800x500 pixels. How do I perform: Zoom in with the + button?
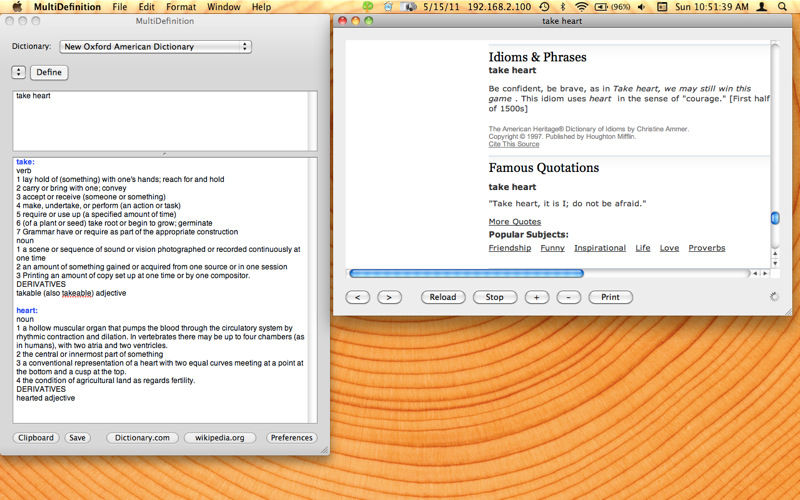pos(536,297)
